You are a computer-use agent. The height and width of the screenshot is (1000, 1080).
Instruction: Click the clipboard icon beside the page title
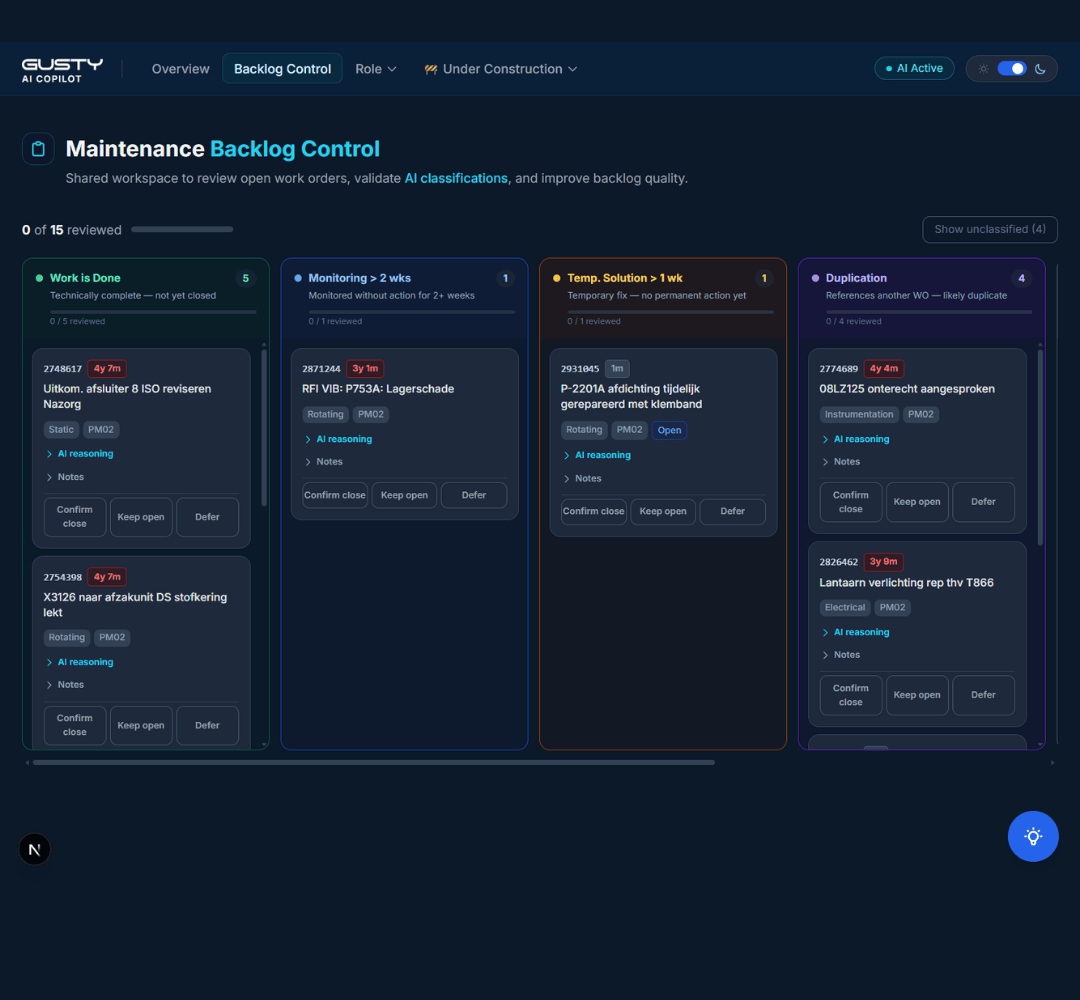pos(37,148)
